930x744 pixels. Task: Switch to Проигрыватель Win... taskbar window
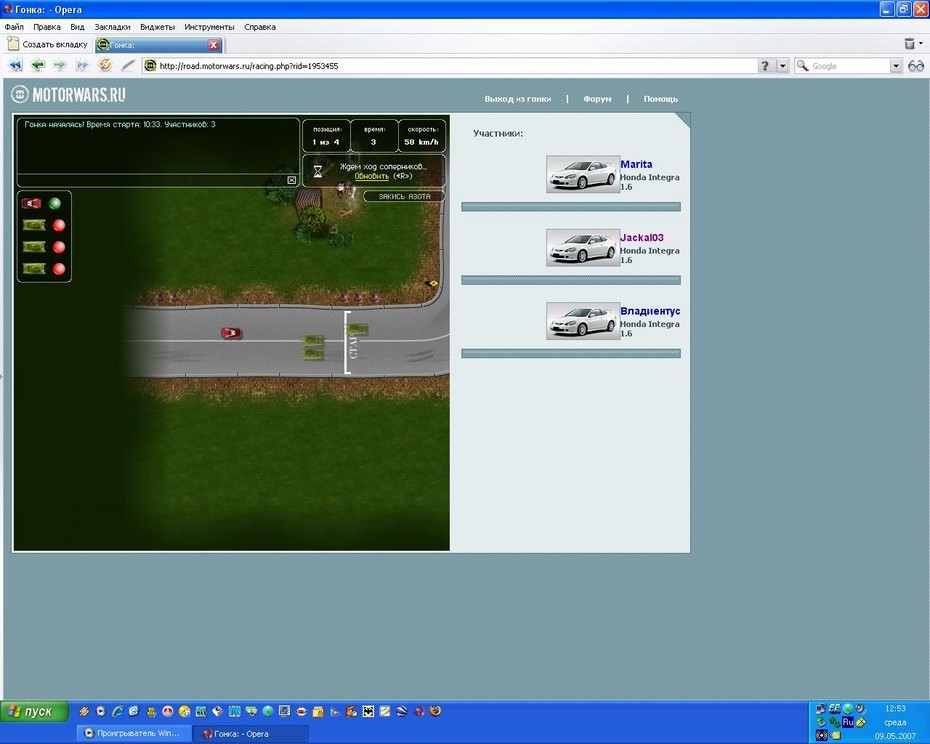click(135, 733)
